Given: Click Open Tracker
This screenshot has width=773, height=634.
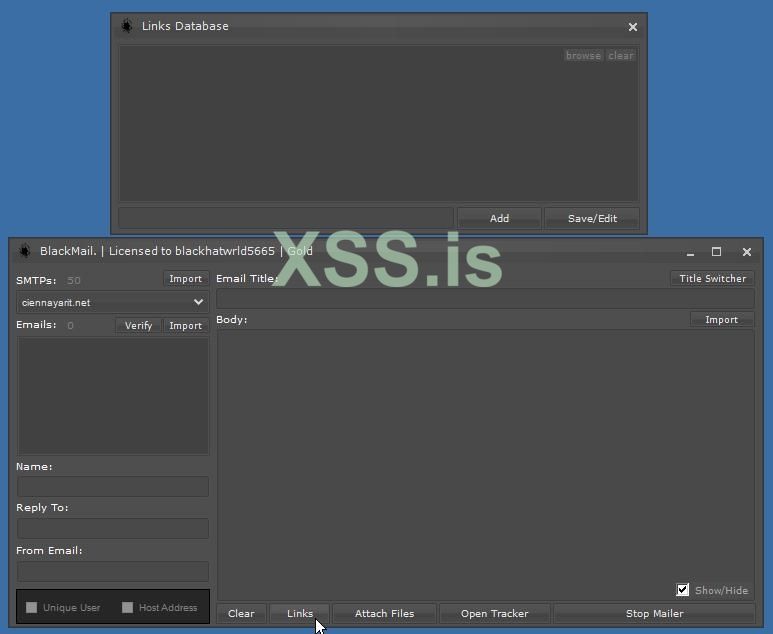Looking at the screenshot, I should point(494,614).
